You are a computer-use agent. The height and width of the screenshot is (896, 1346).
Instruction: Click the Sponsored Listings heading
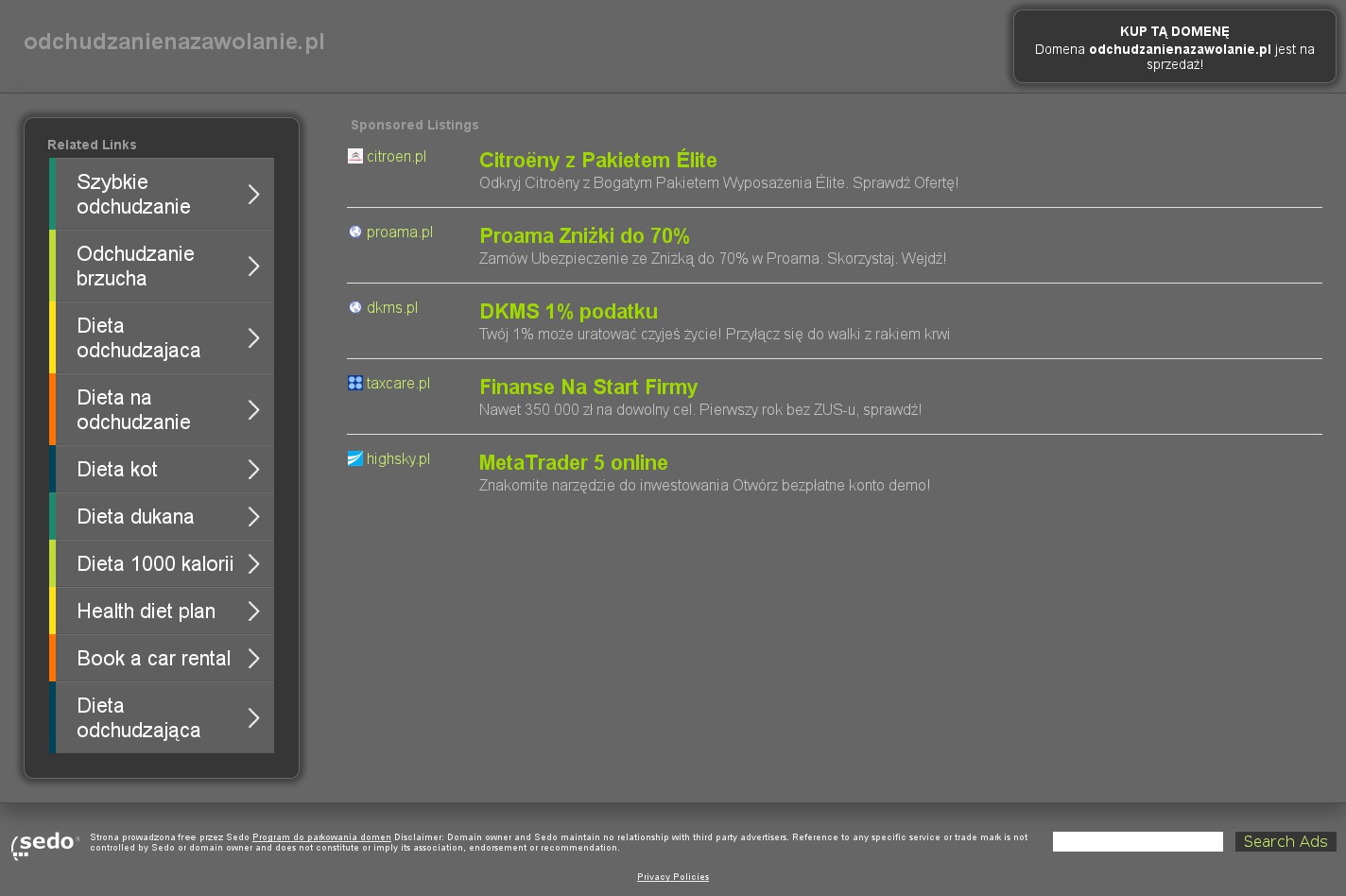point(415,125)
